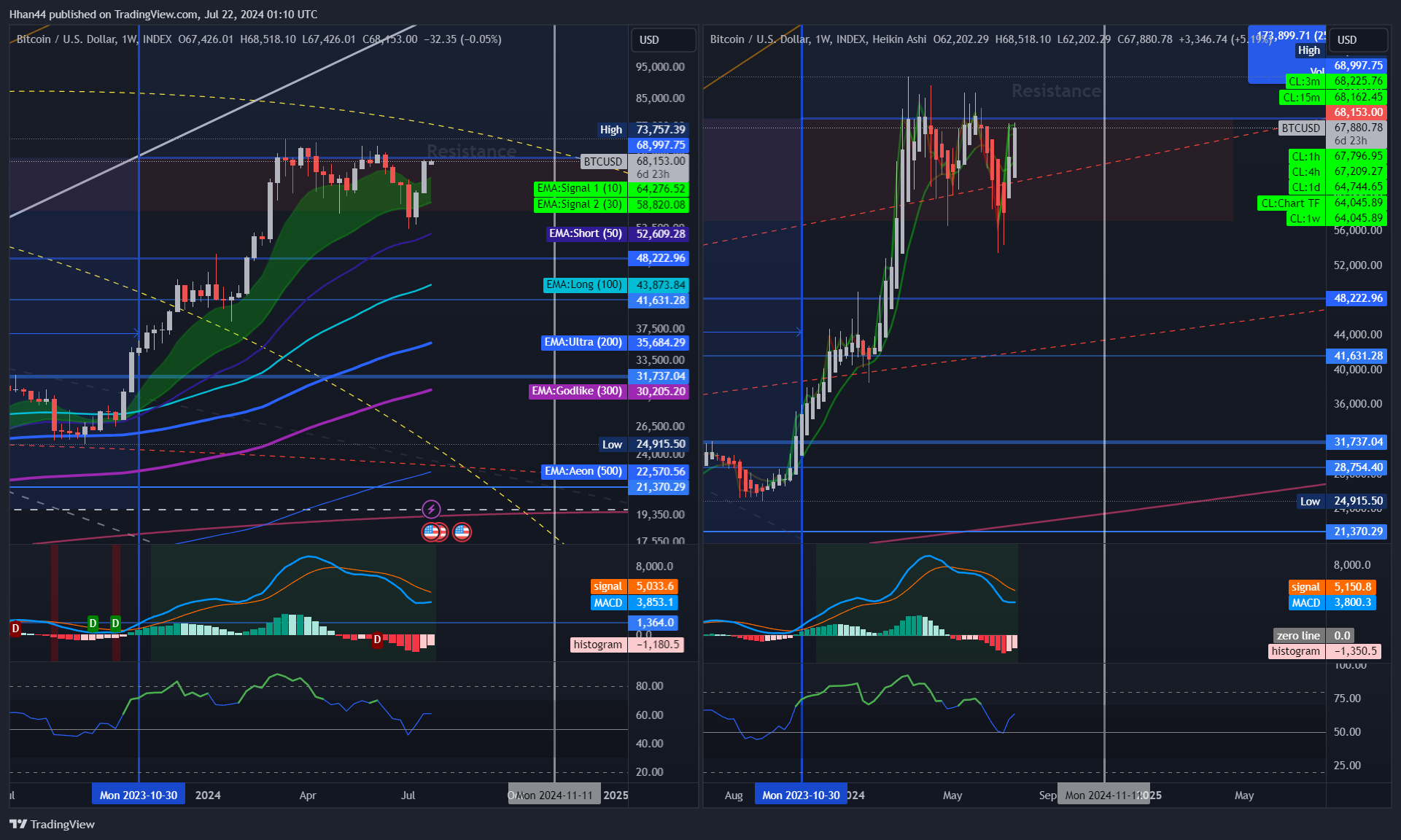This screenshot has height=840, width=1401.
Task: Click Mon 2024-11-11 date marker on left chart
Action: point(555,796)
